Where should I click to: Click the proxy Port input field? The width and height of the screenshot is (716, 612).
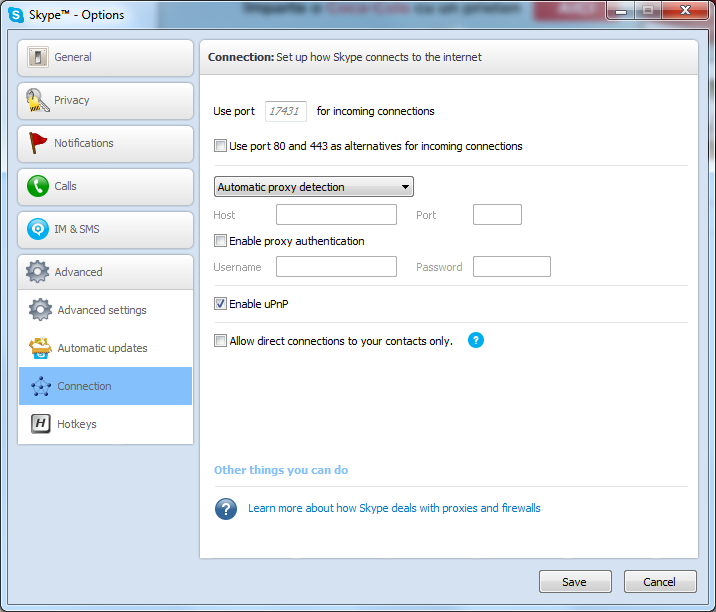click(497, 215)
